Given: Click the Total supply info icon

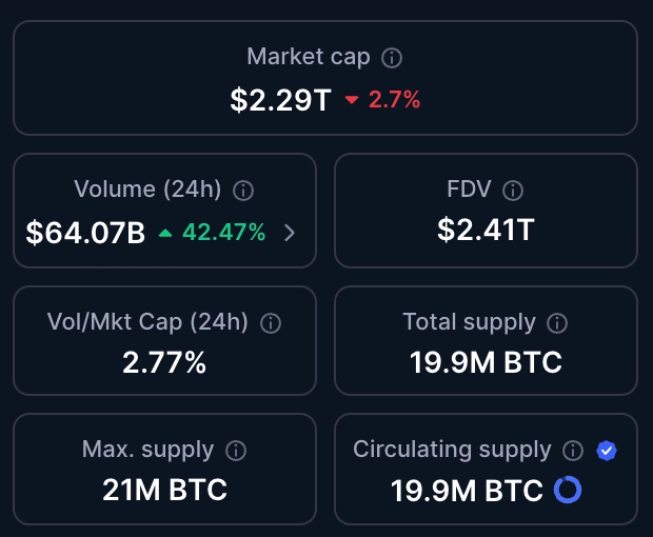Looking at the screenshot, I should tap(557, 323).
